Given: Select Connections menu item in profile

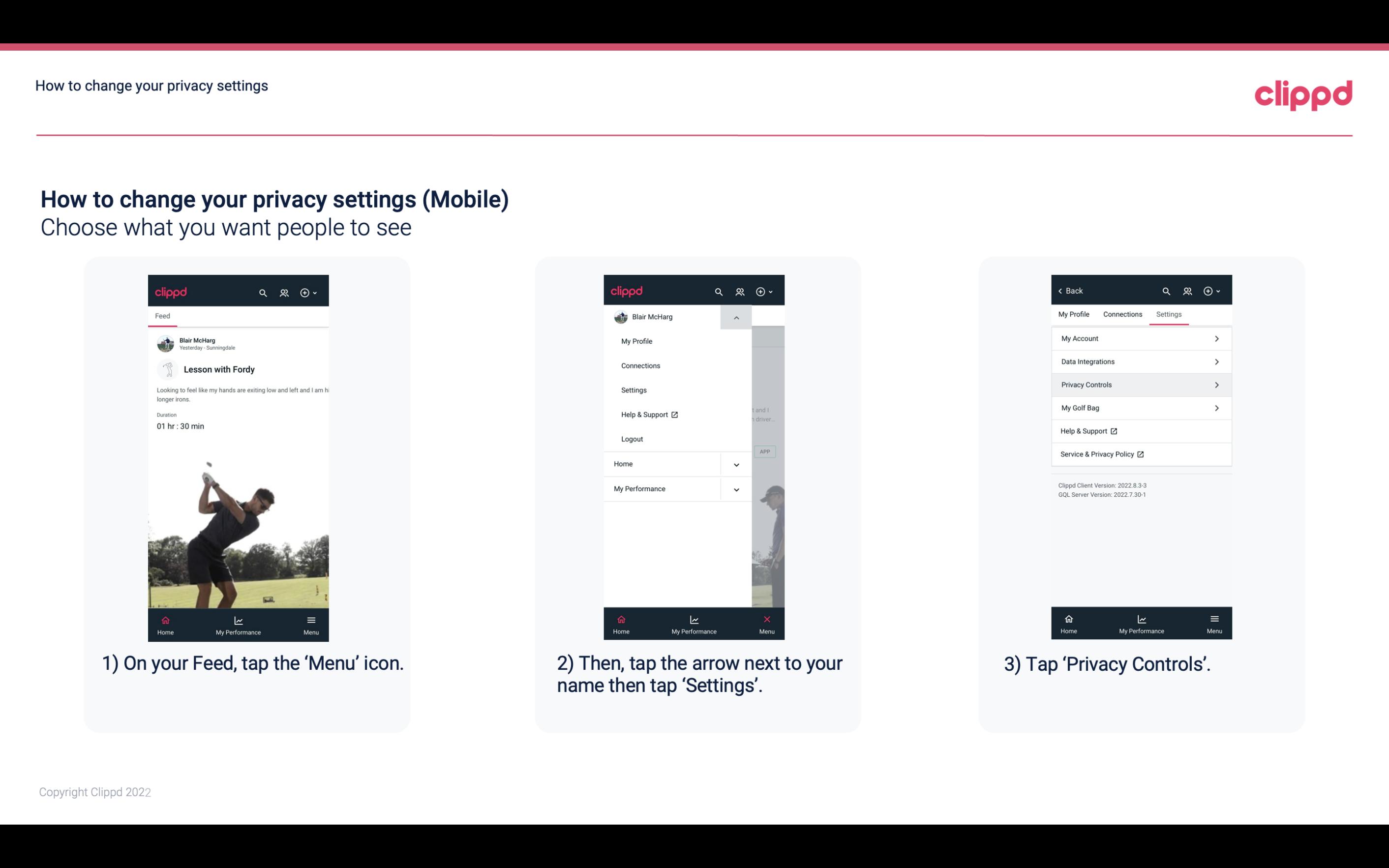Looking at the screenshot, I should (640, 365).
